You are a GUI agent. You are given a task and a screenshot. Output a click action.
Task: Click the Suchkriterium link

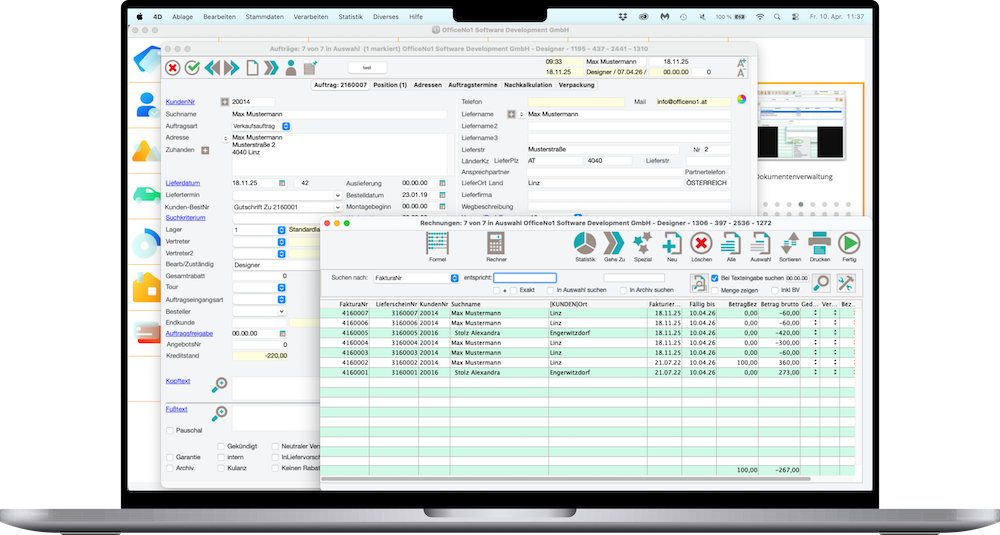(x=186, y=217)
